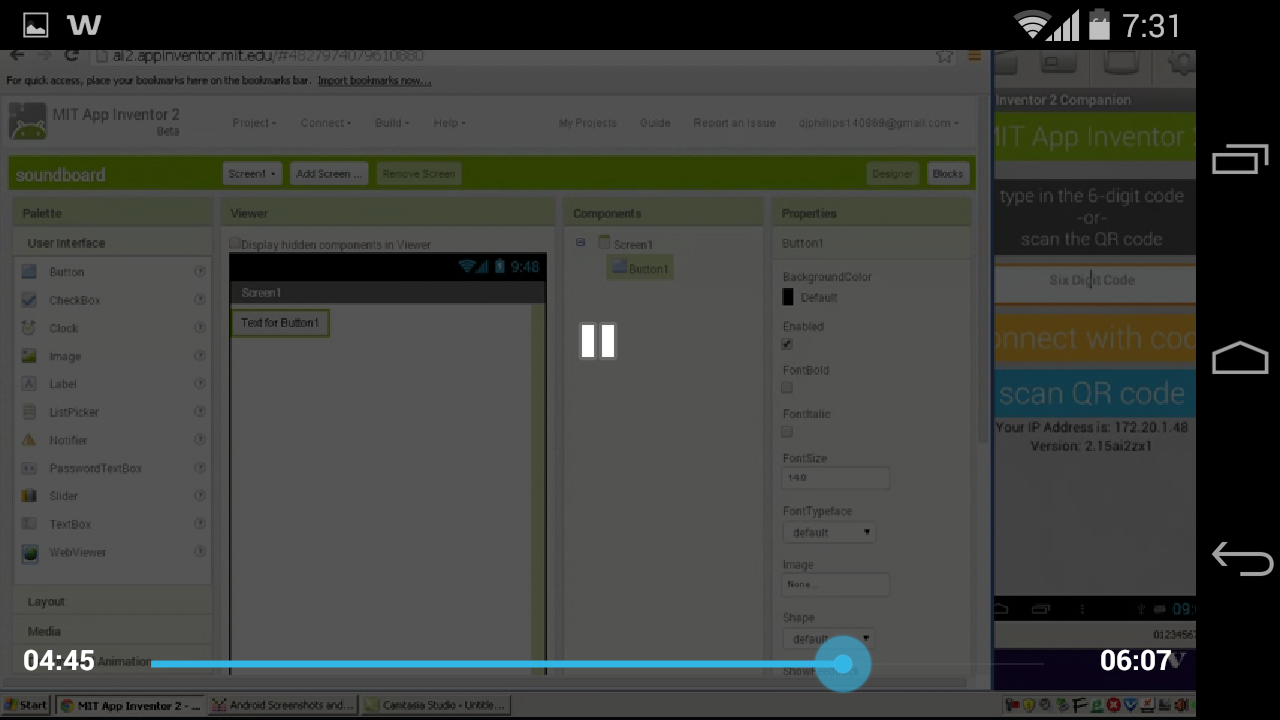Open the account email dropdown
This screenshot has width=1280, height=720.
pyautogui.click(x=879, y=123)
